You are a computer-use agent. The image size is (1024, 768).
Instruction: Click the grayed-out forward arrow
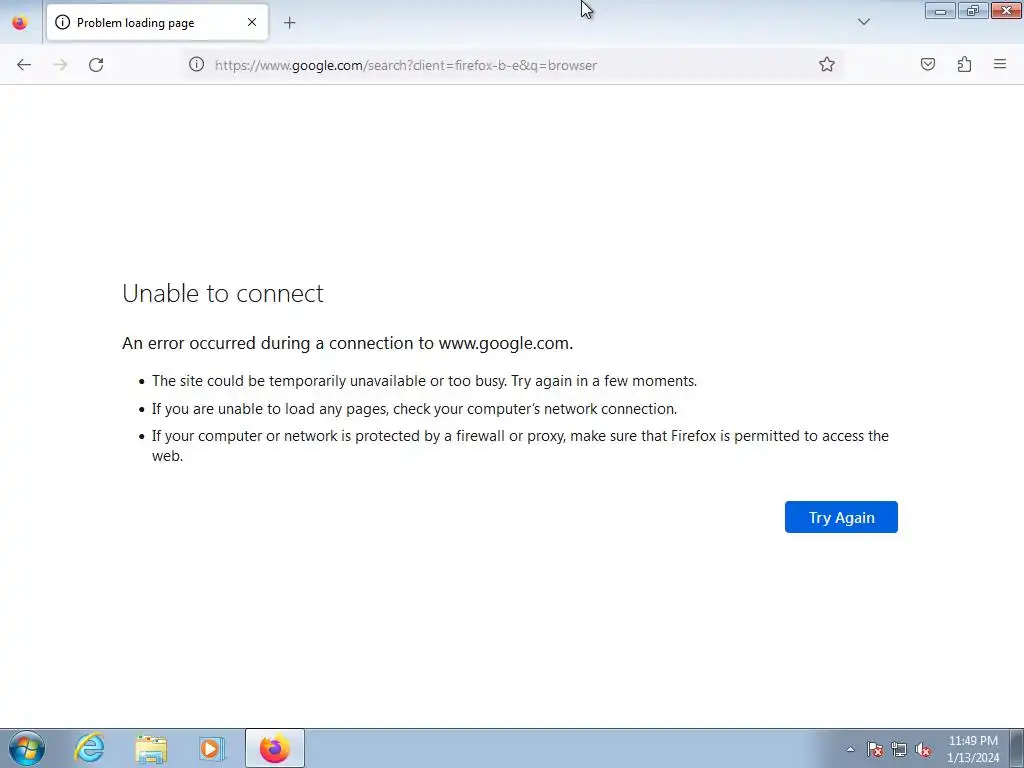coord(60,65)
